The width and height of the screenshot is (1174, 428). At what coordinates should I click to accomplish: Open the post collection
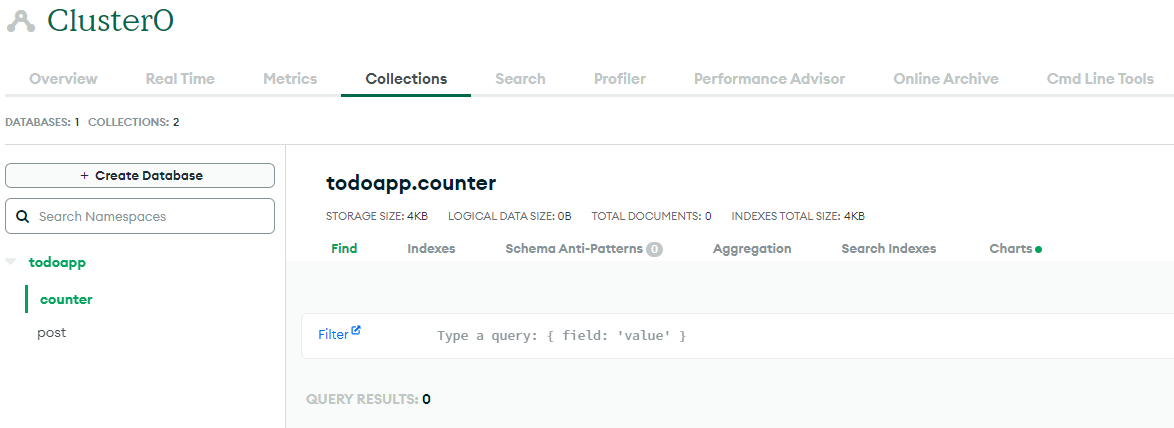[x=52, y=332]
